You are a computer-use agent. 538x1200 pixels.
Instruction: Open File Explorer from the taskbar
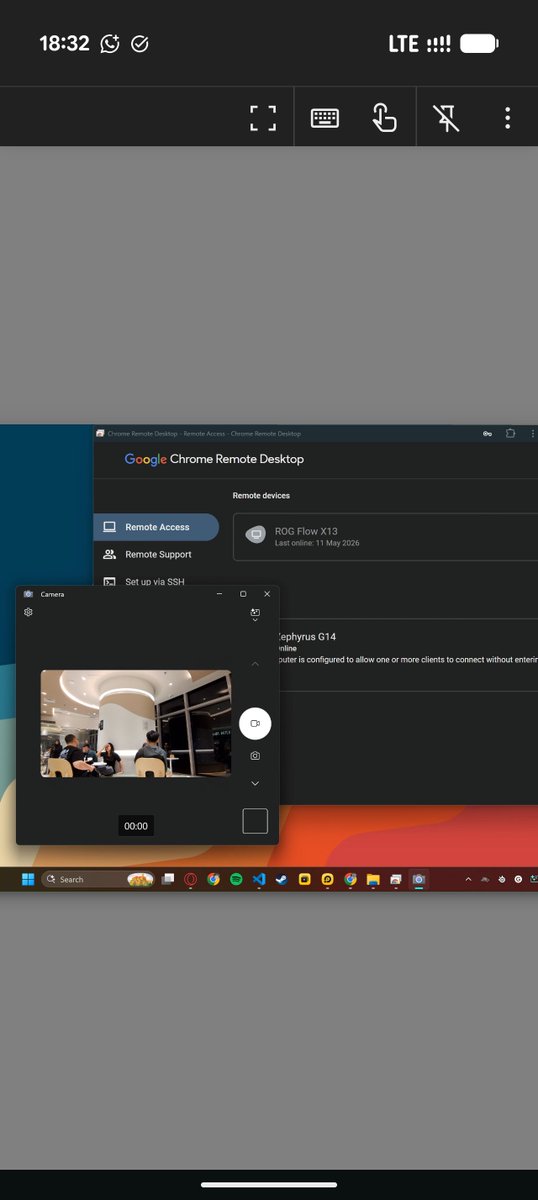point(373,879)
